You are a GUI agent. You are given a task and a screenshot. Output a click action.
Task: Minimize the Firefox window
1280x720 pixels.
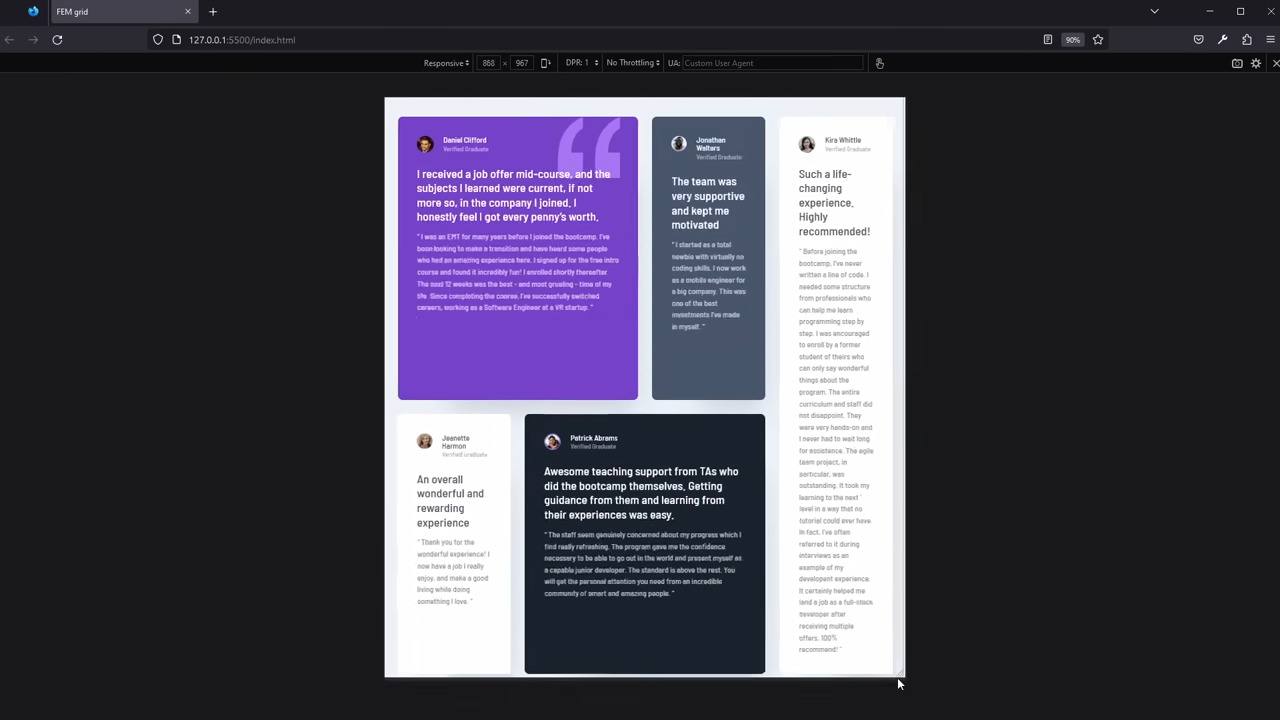coord(1210,12)
